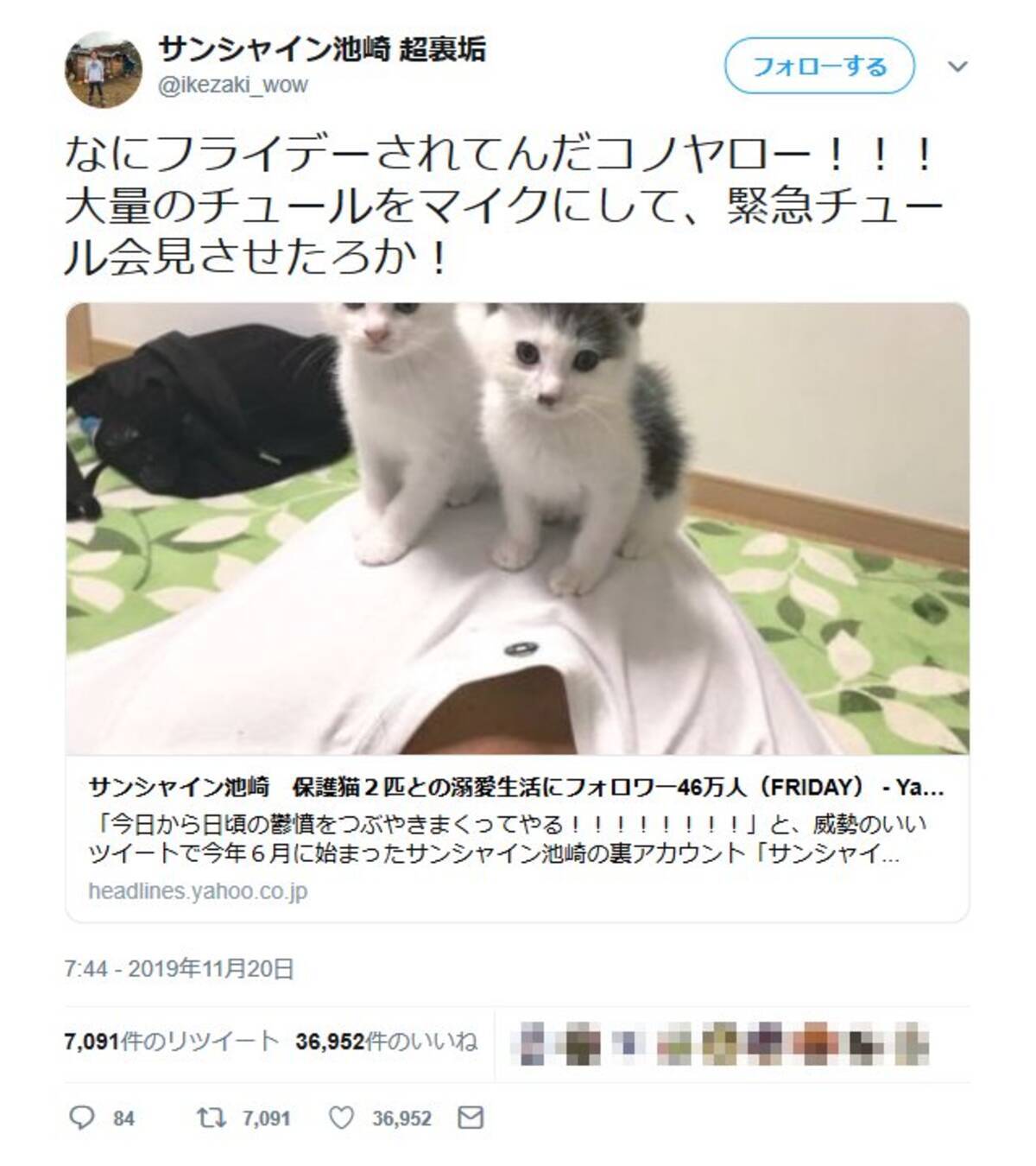Click the article description text snippet
The height and width of the screenshot is (1166, 1036).
click(507, 838)
